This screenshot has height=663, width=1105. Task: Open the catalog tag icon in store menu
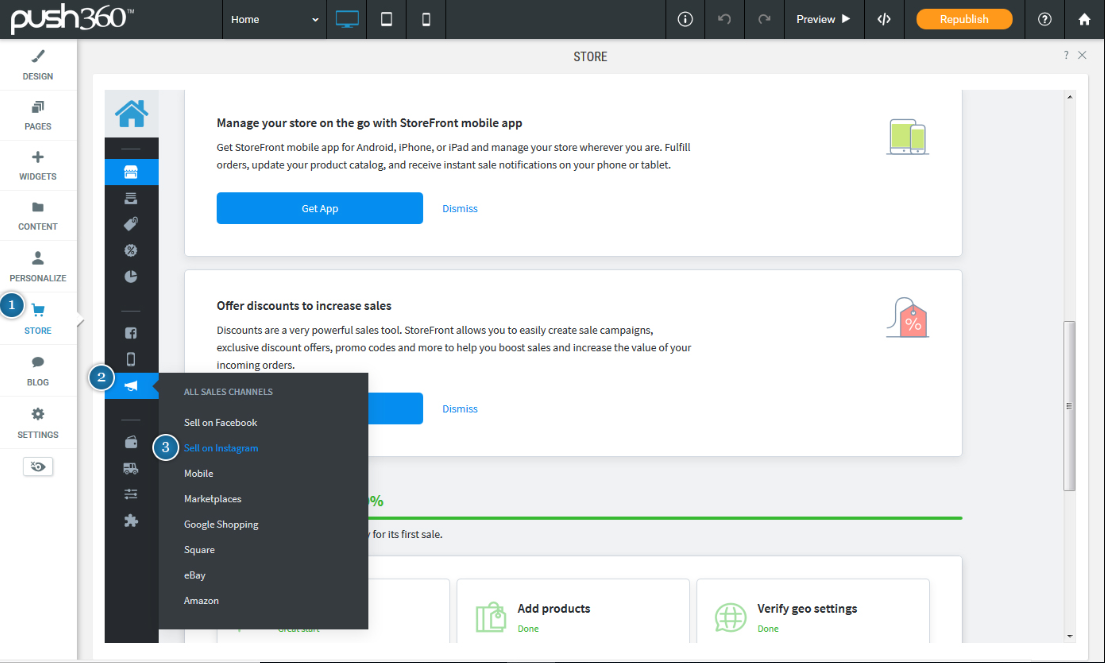click(131, 224)
